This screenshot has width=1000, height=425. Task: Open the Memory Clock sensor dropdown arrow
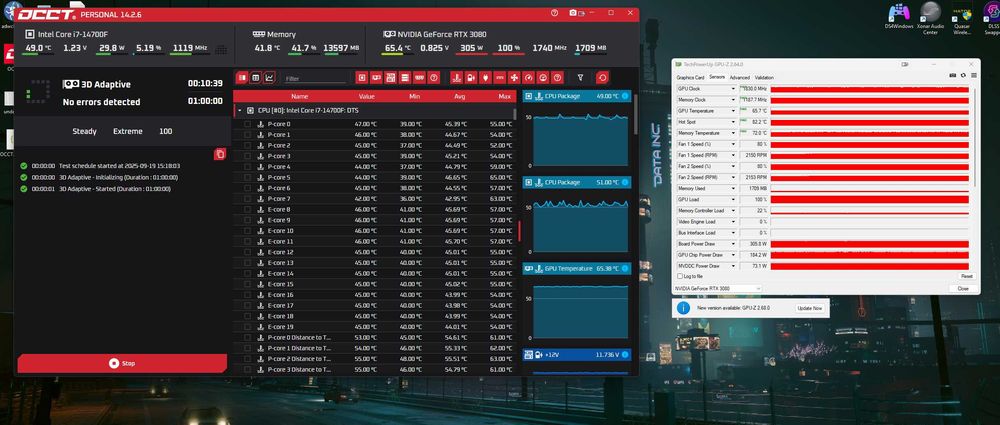coord(733,100)
